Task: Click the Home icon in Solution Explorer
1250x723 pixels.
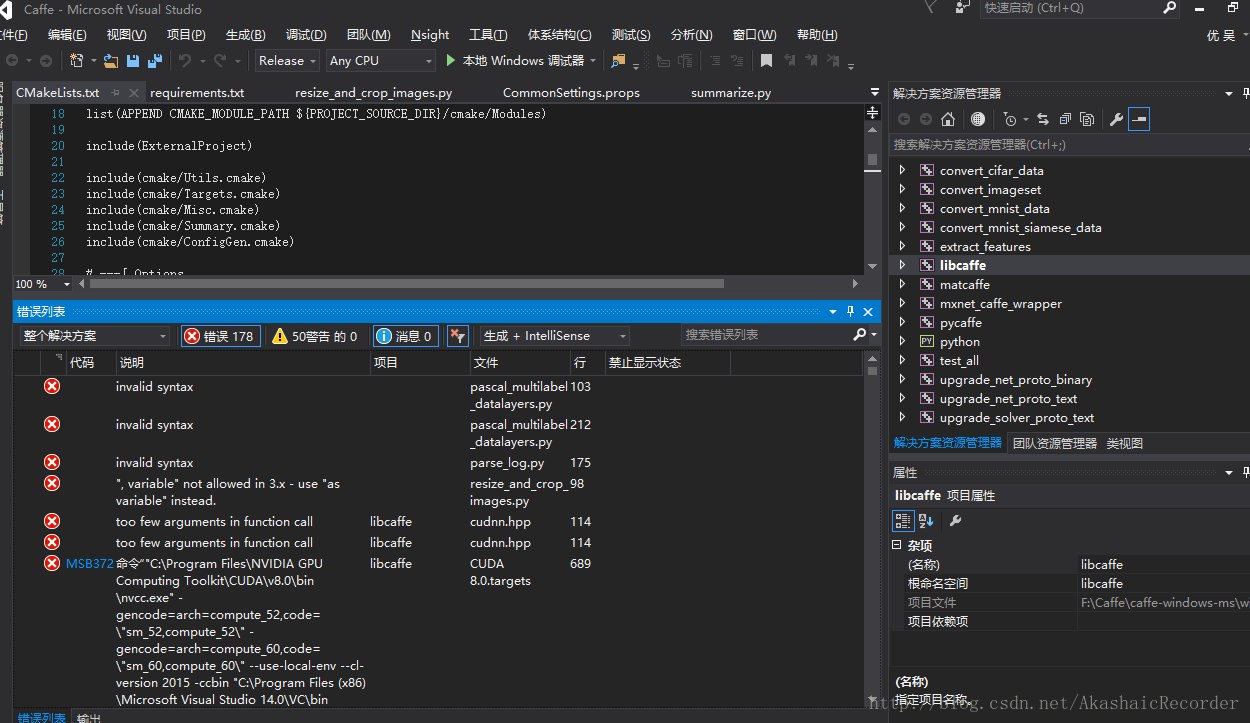Action: pos(948,119)
